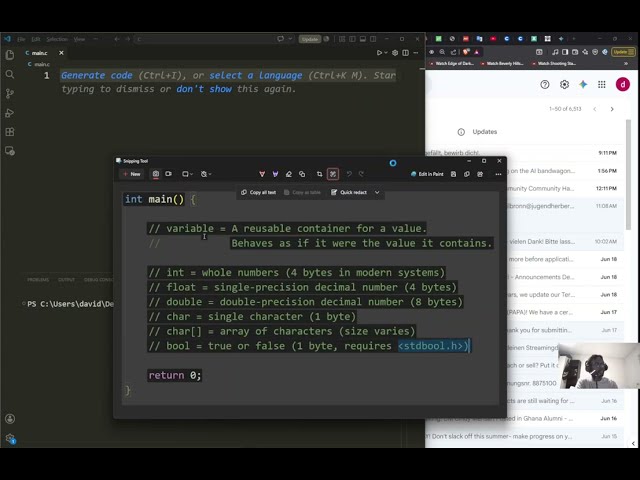Switch to the Problems panel tab
The image size is (640, 480).
click(x=38, y=280)
